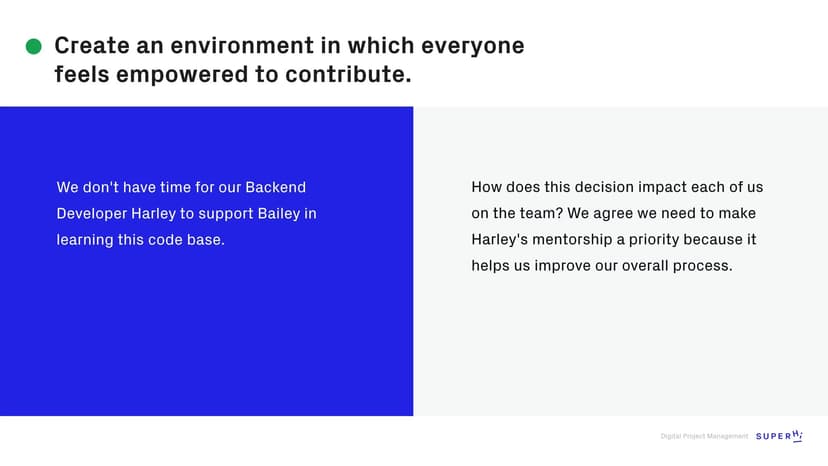
Task: Click empty light gray area below right paragraph
Action: pos(620,350)
